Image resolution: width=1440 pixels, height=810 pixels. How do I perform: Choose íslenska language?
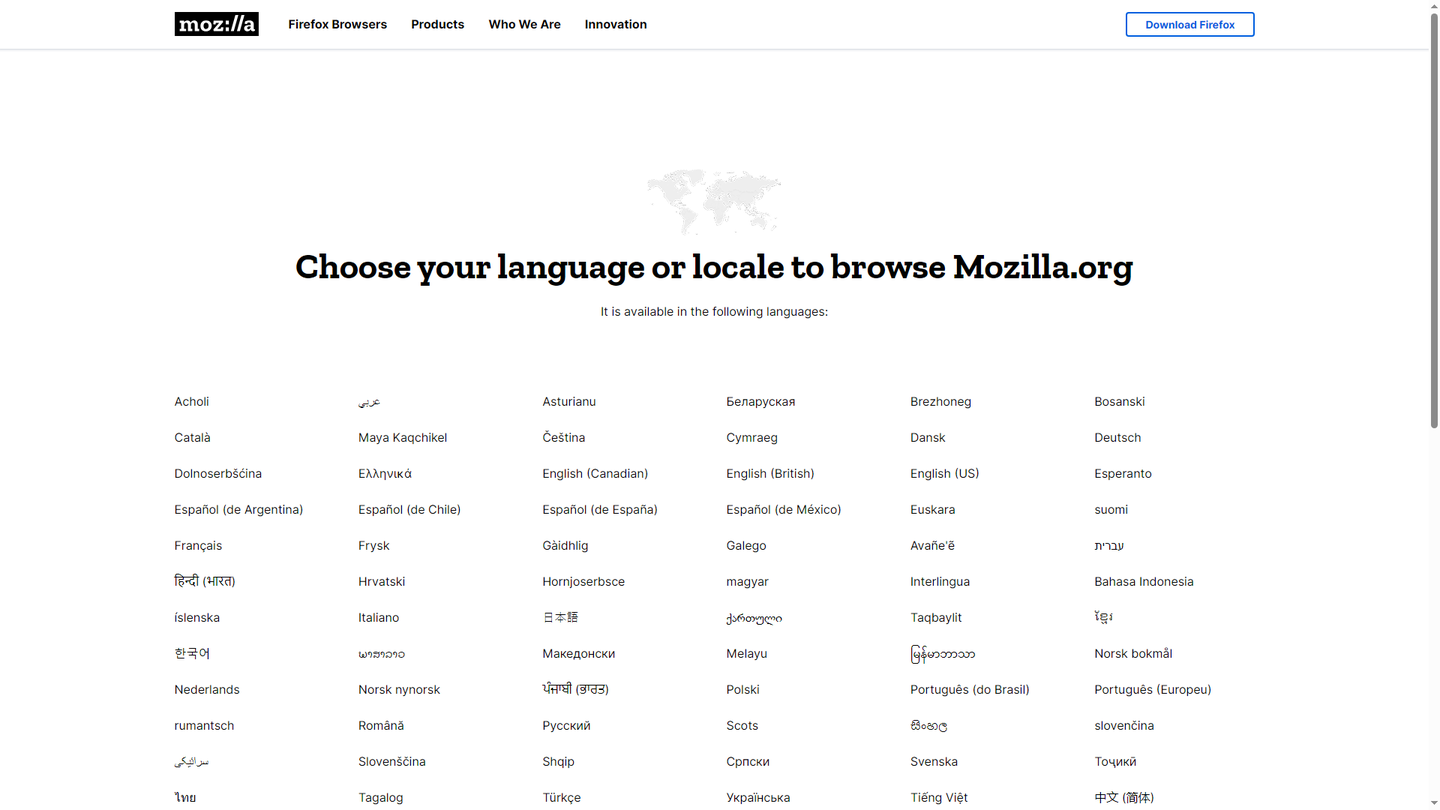196,617
